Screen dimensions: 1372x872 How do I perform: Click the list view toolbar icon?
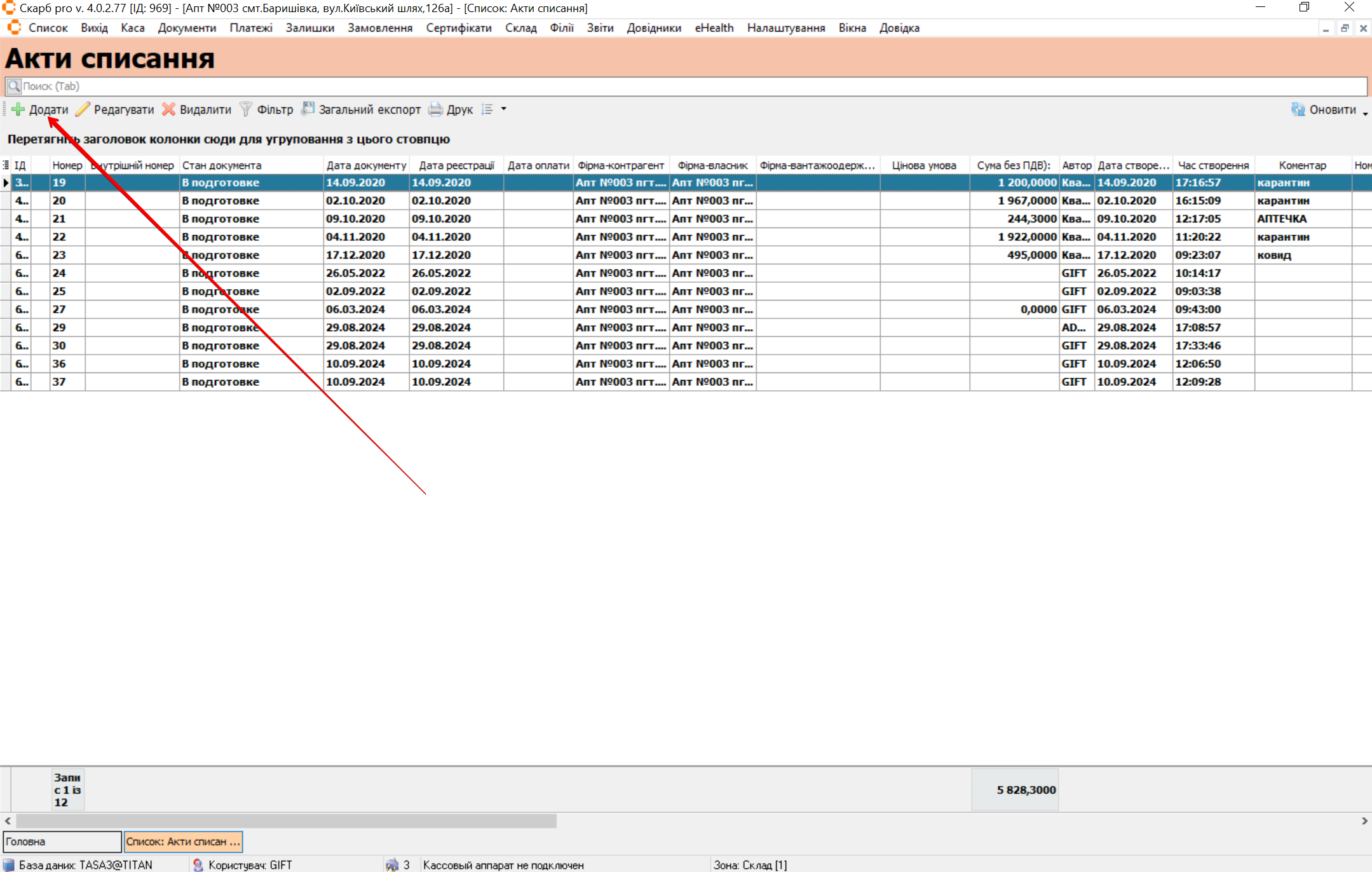[487, 109]
